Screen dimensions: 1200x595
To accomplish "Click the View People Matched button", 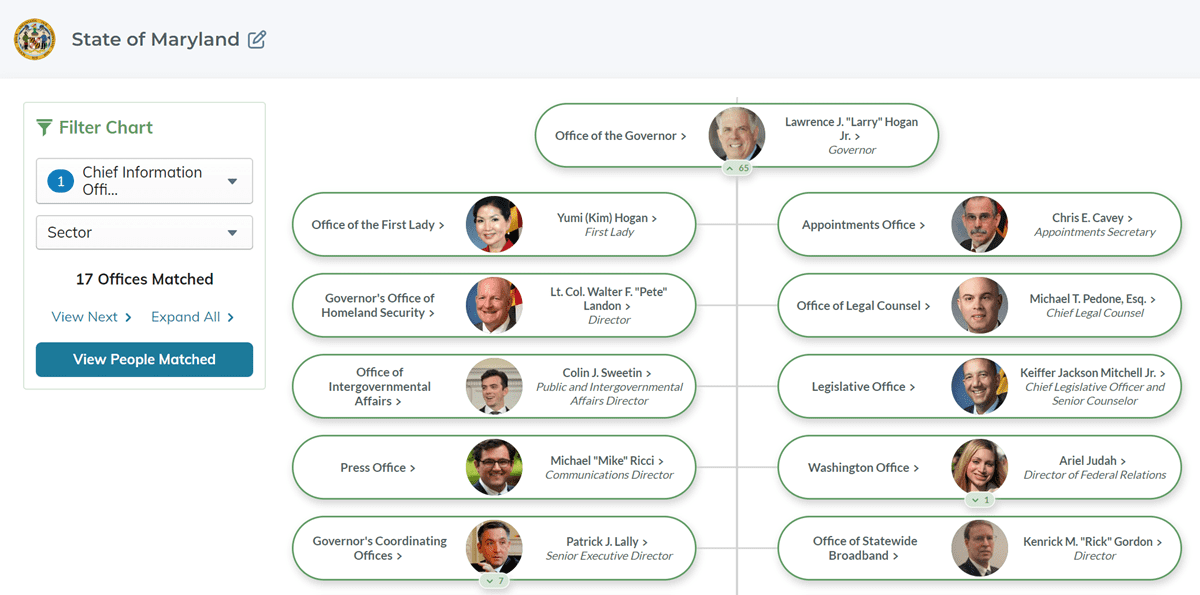I will (144, 359).
